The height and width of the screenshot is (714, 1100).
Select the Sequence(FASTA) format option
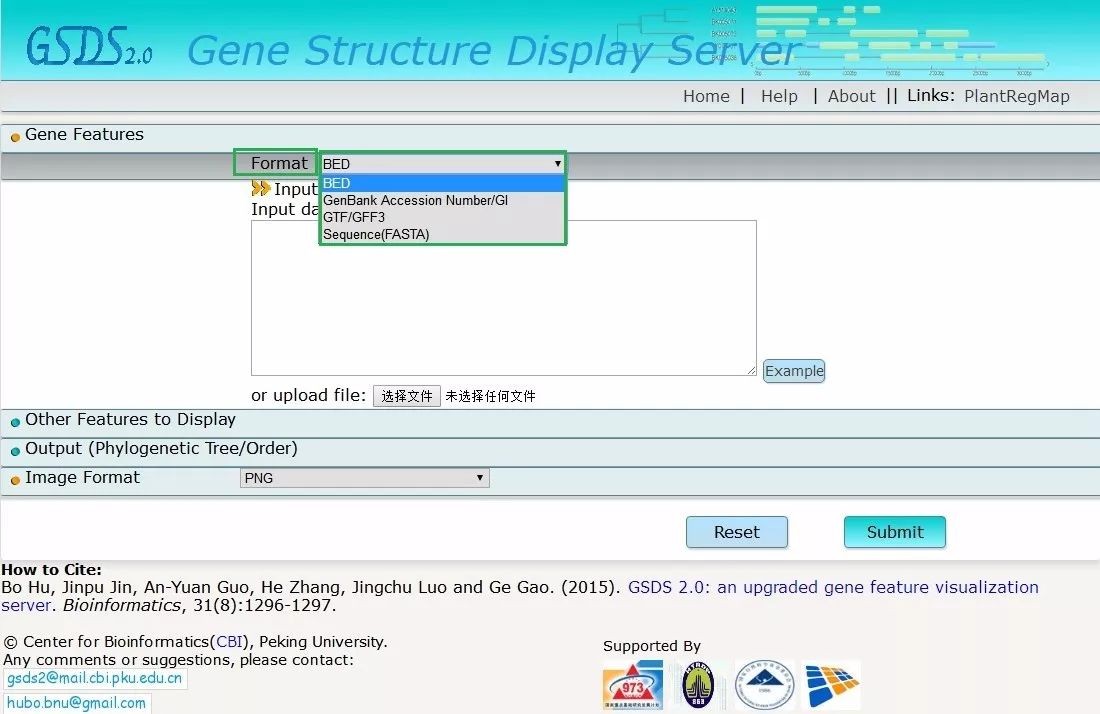(x=376, y=234)
